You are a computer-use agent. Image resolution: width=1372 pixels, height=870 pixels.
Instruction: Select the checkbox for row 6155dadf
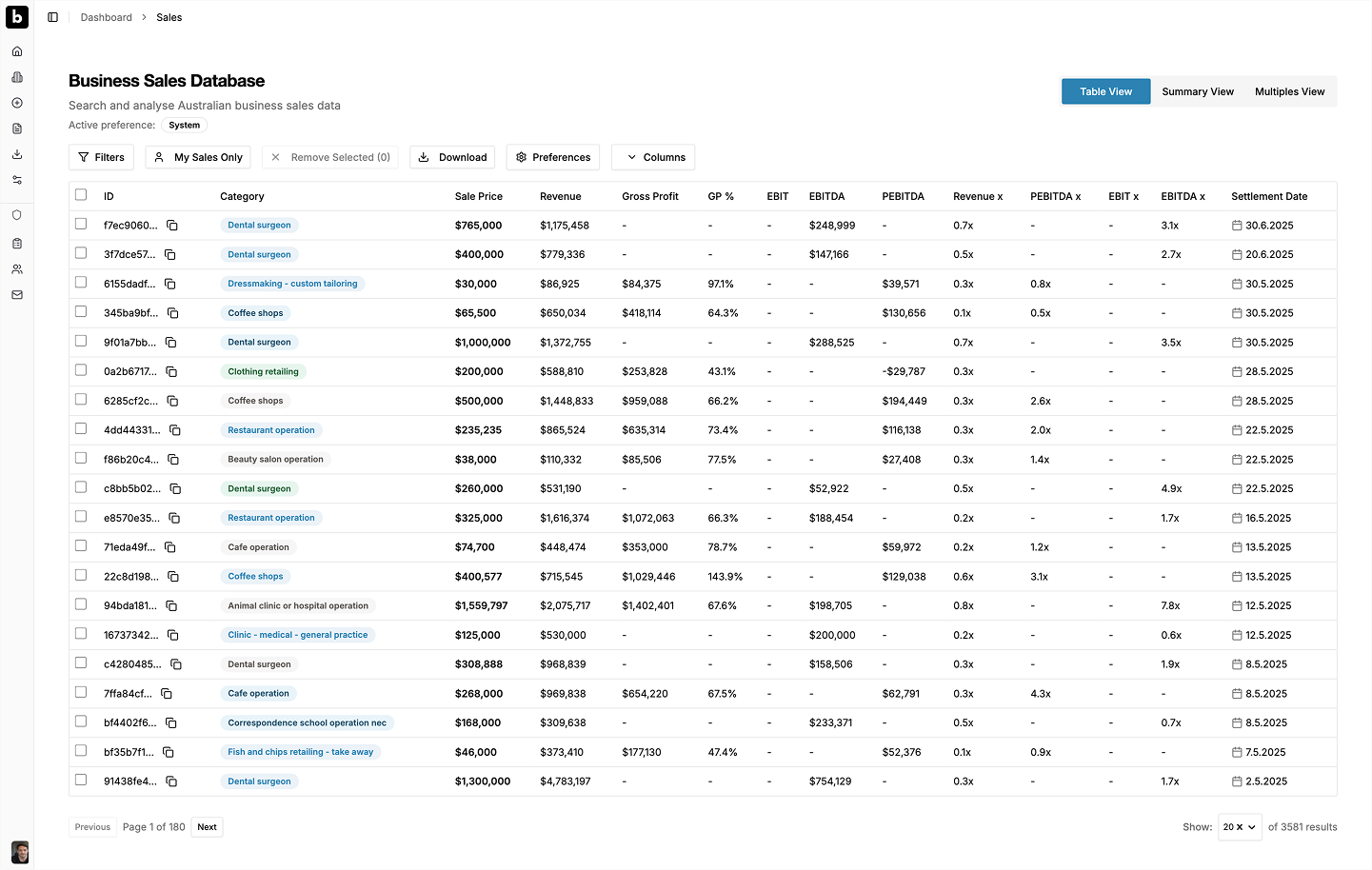click(81, 283)
